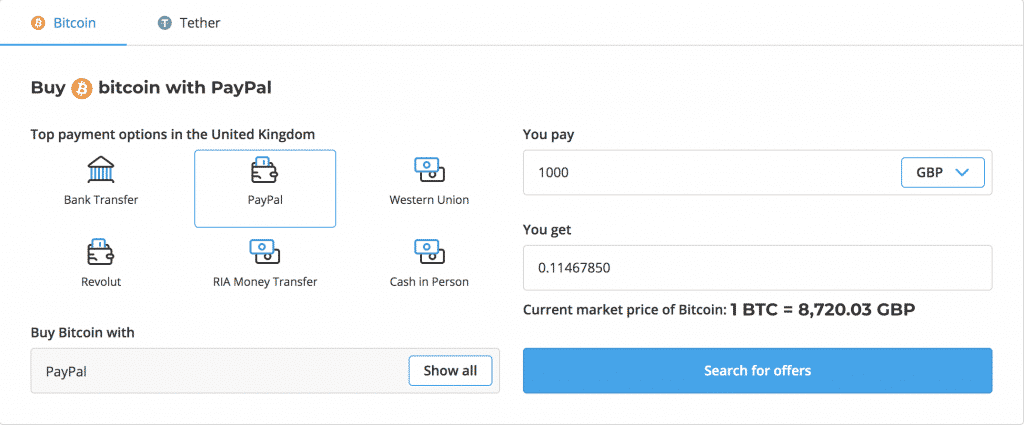Choose the Western Union label
Image resolution: width=1024 pixels, height=425 pixels.
[x=429, y=200]
